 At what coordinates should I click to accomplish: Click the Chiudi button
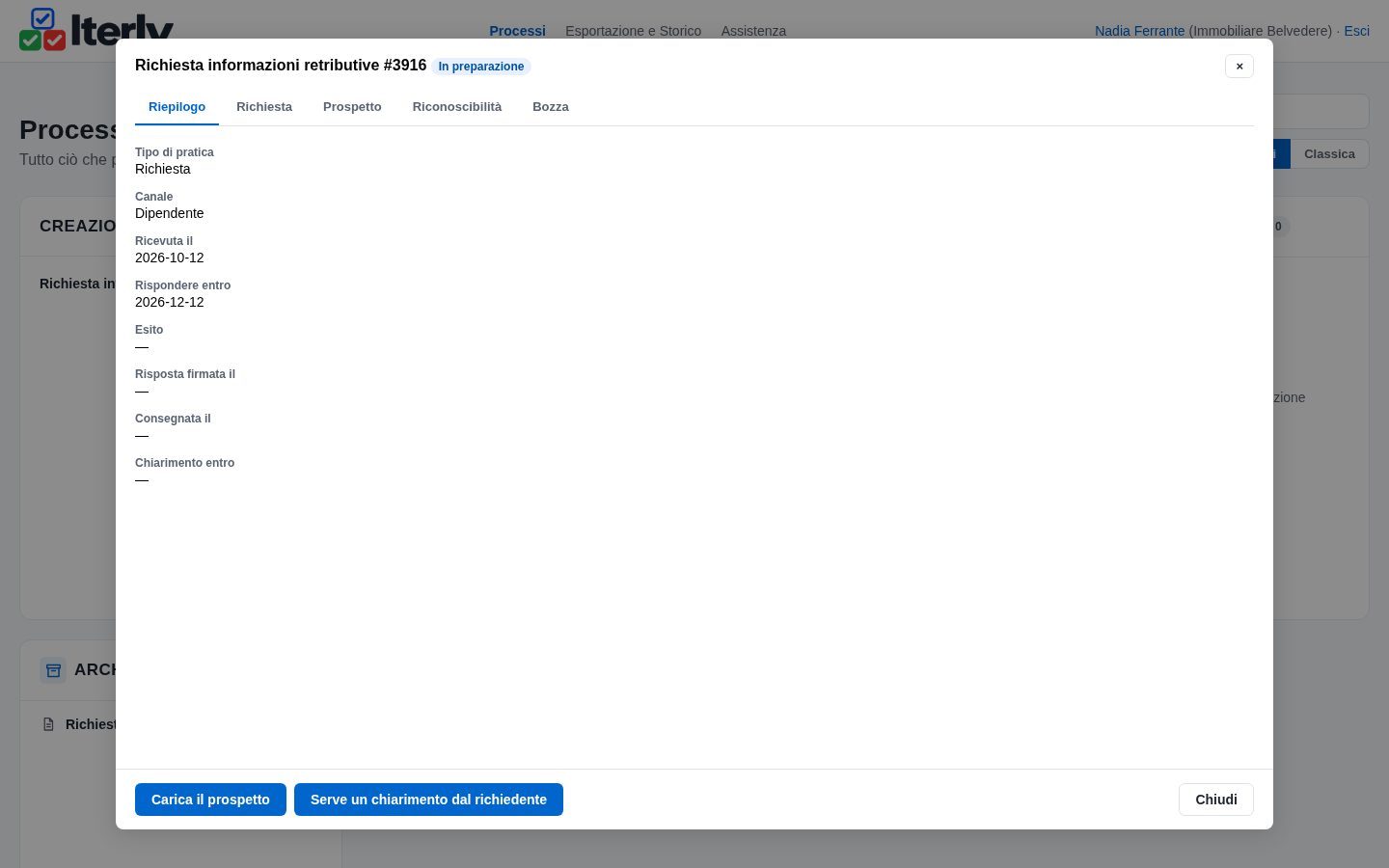(x=1216, y=800)
